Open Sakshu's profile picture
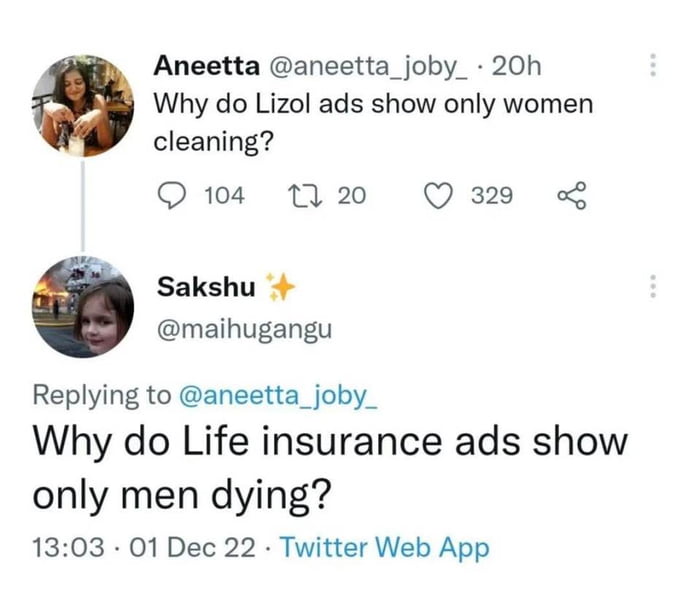 point(82,306)
